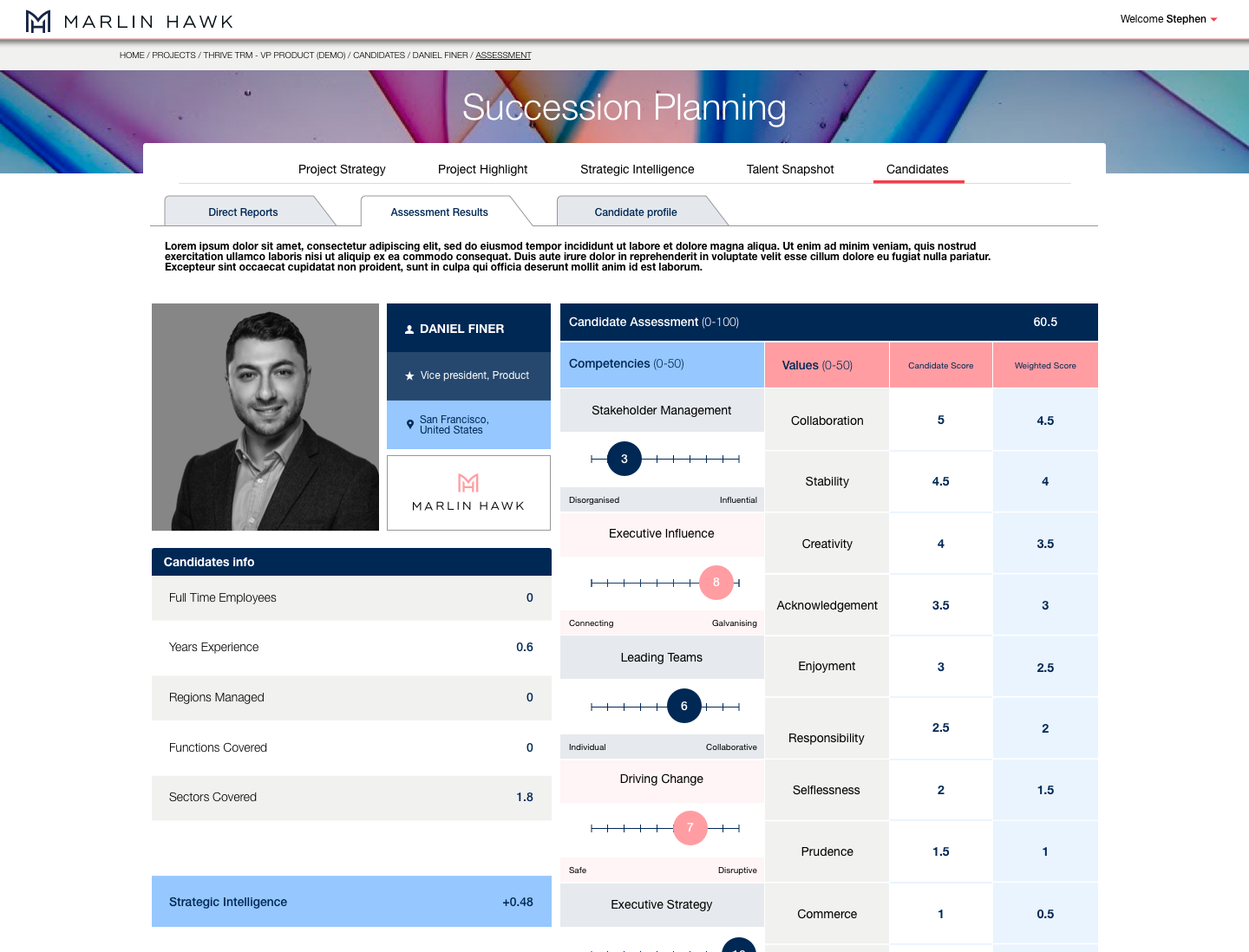This screenshot has height=952, width=1249.
Task: Click the Competencies (0-50) header
Action: pyautogui.click(x=662, y=364)
